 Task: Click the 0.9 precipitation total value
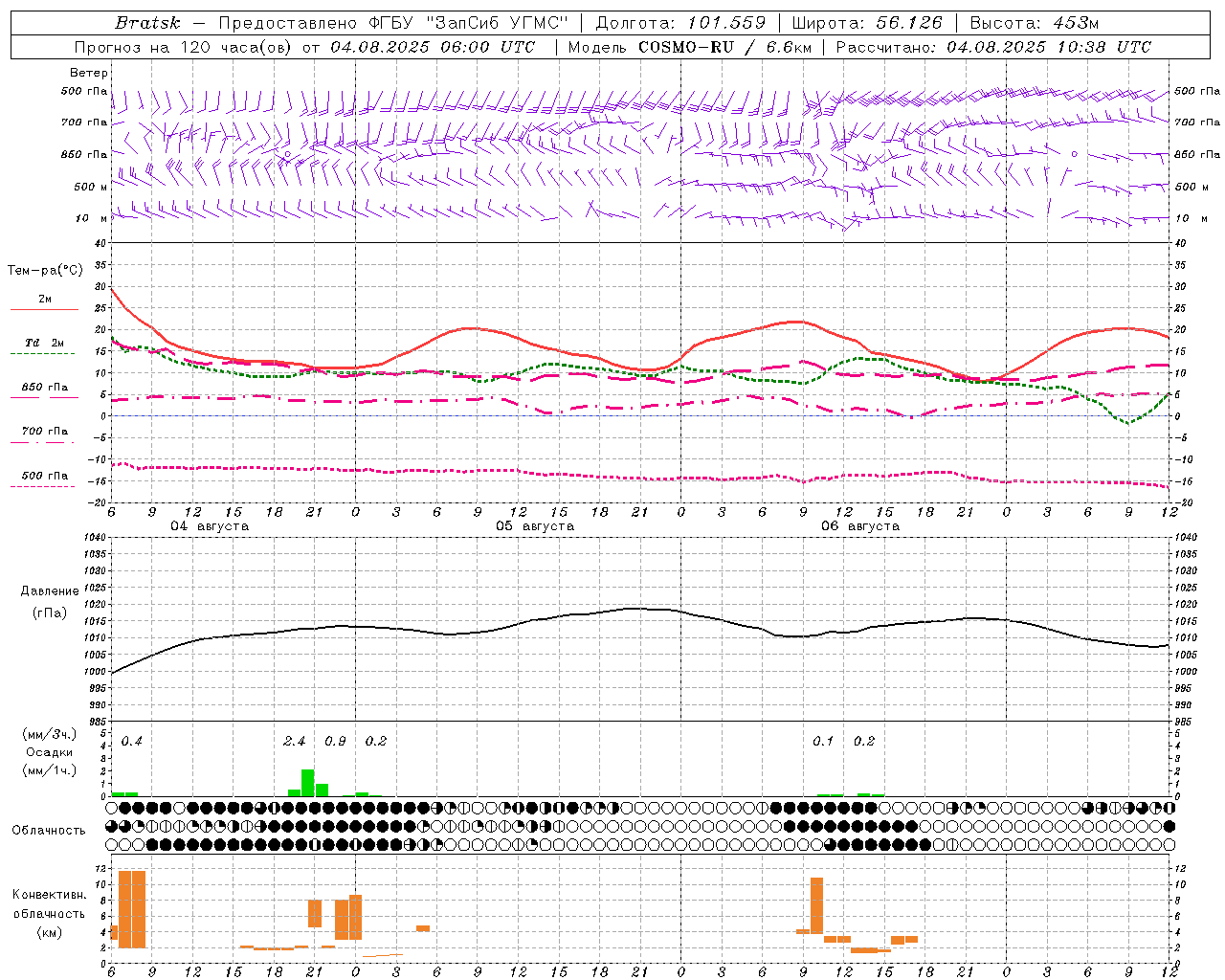[335, 742]
